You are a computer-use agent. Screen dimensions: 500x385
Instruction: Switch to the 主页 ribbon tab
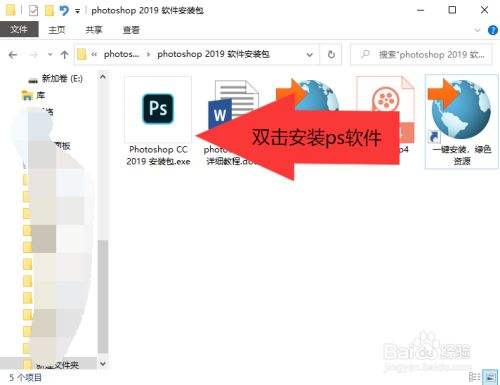point(57,30)
